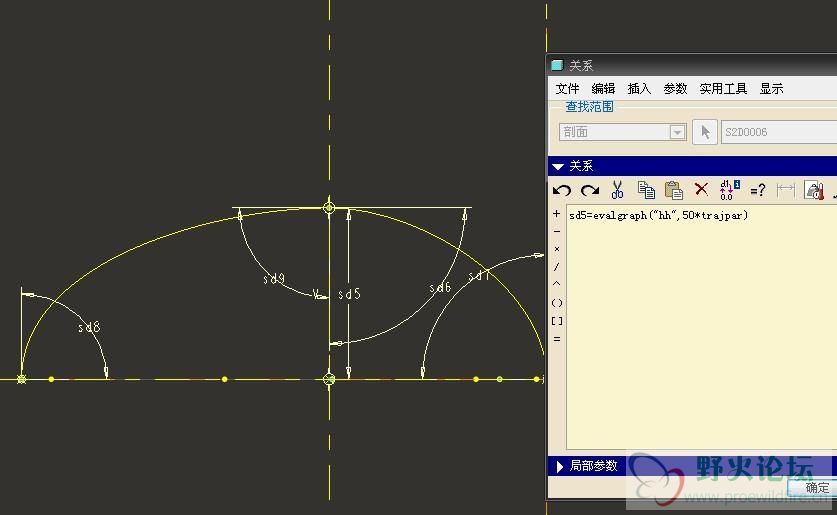Open the 显示 menu
Image resolution: width=837 pixels, height=515 pixels.
coord(771,89)
